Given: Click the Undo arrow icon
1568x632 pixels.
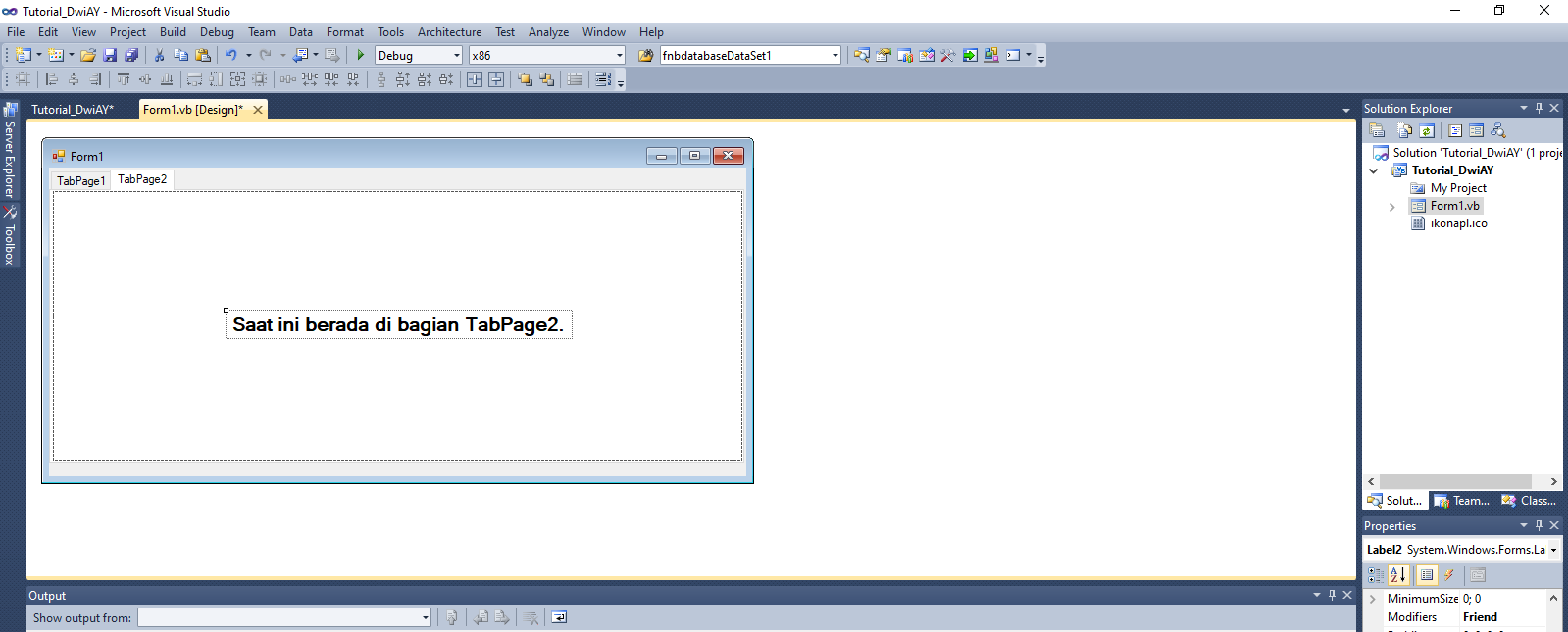Looking at the screenshot, I should 230,56.
